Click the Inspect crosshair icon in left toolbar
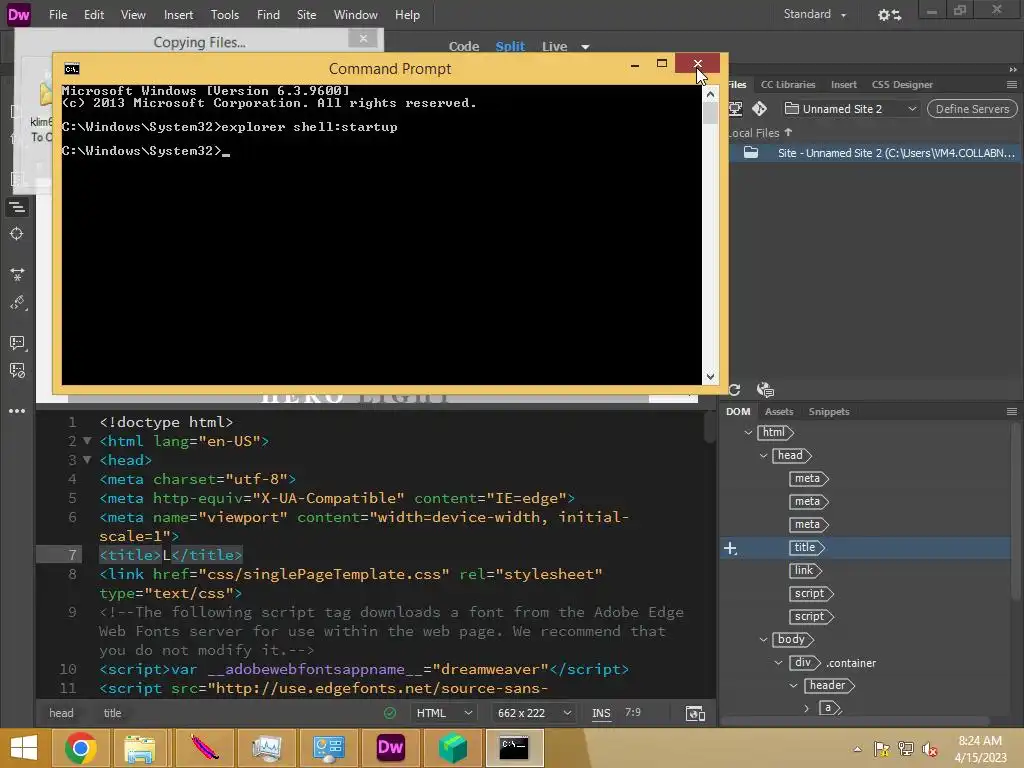 coord(17,234)
